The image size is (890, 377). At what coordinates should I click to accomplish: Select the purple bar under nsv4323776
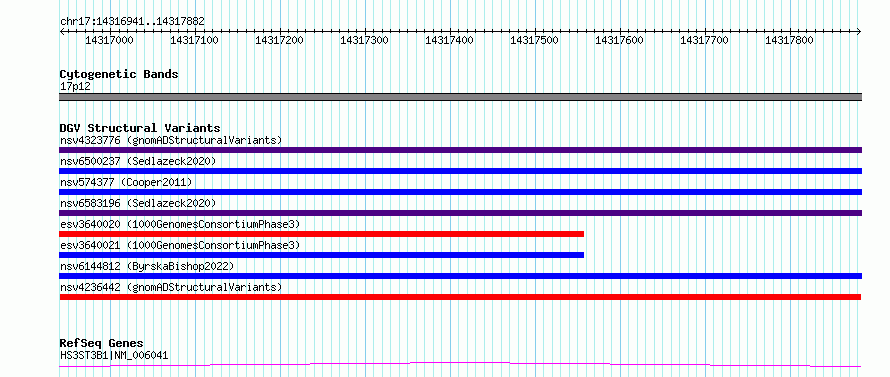[x=460, y=150]
